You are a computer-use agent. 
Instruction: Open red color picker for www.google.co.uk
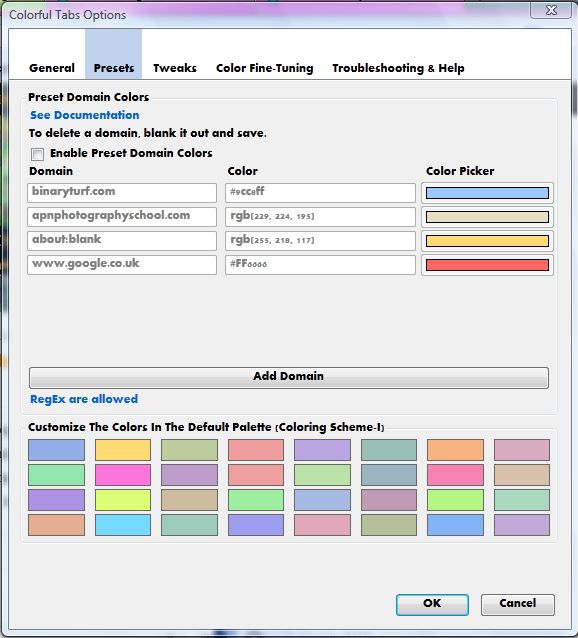pyautogui.click(x=487, y=265)
